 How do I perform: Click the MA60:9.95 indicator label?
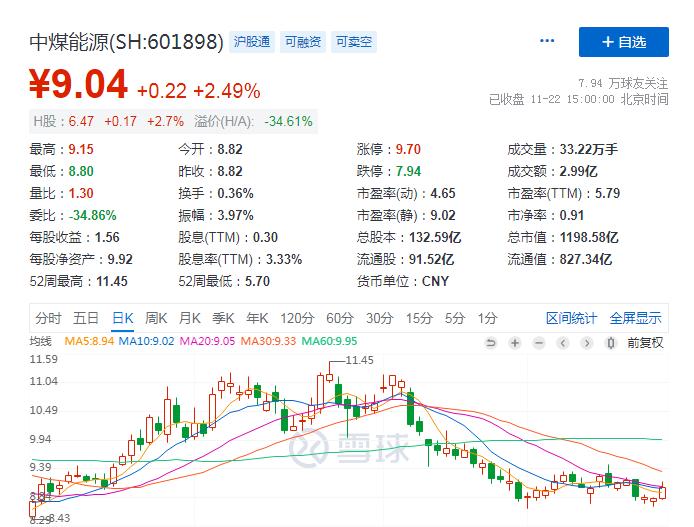(329, 341)
